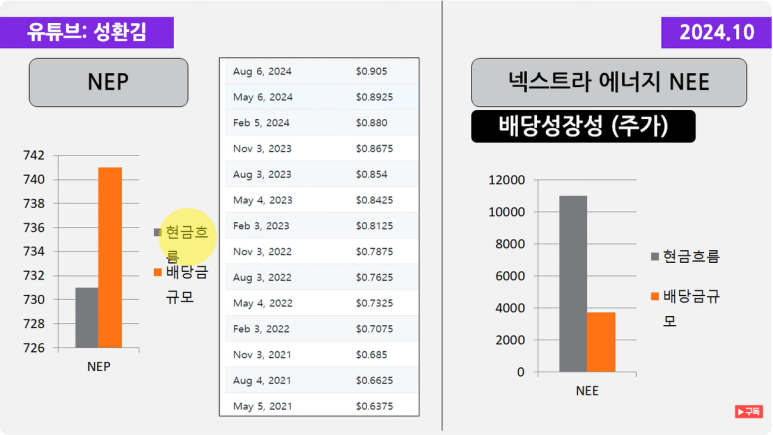The image size is (773, 435).
Task: Click the May 4, 2023 date cell
Action: pos(263,200)
